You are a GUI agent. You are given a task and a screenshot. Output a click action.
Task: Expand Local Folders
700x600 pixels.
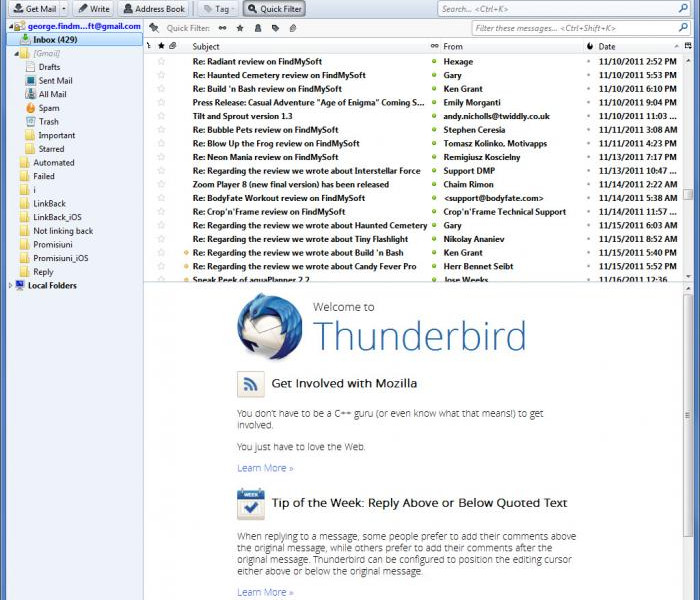pyautogui.click(x=10, y=285)
